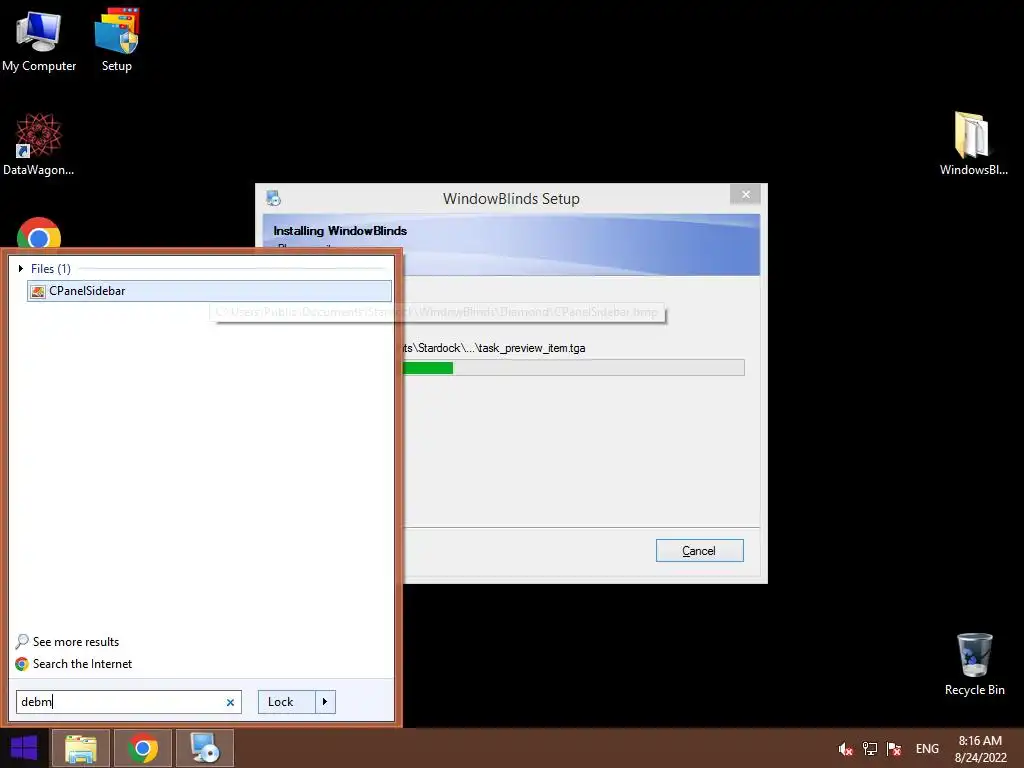Click the Lock button

tap(287, 702)
